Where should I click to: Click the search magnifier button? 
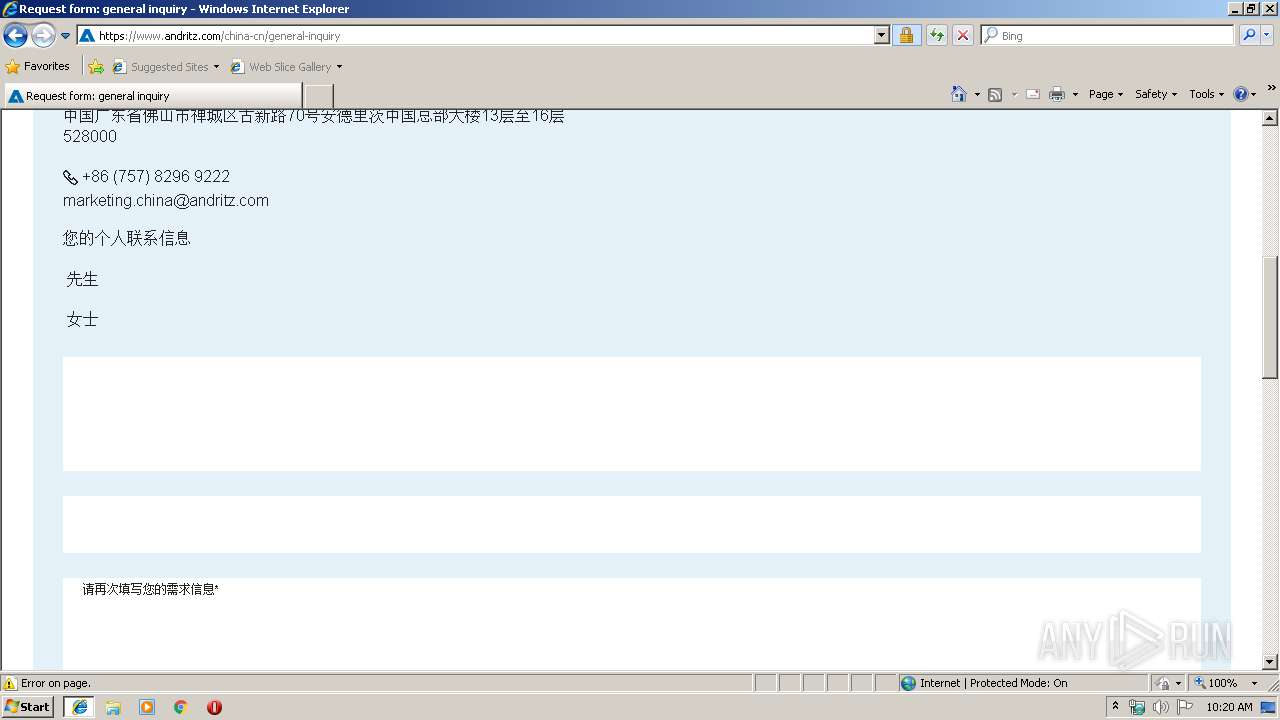coord(1249,35)
